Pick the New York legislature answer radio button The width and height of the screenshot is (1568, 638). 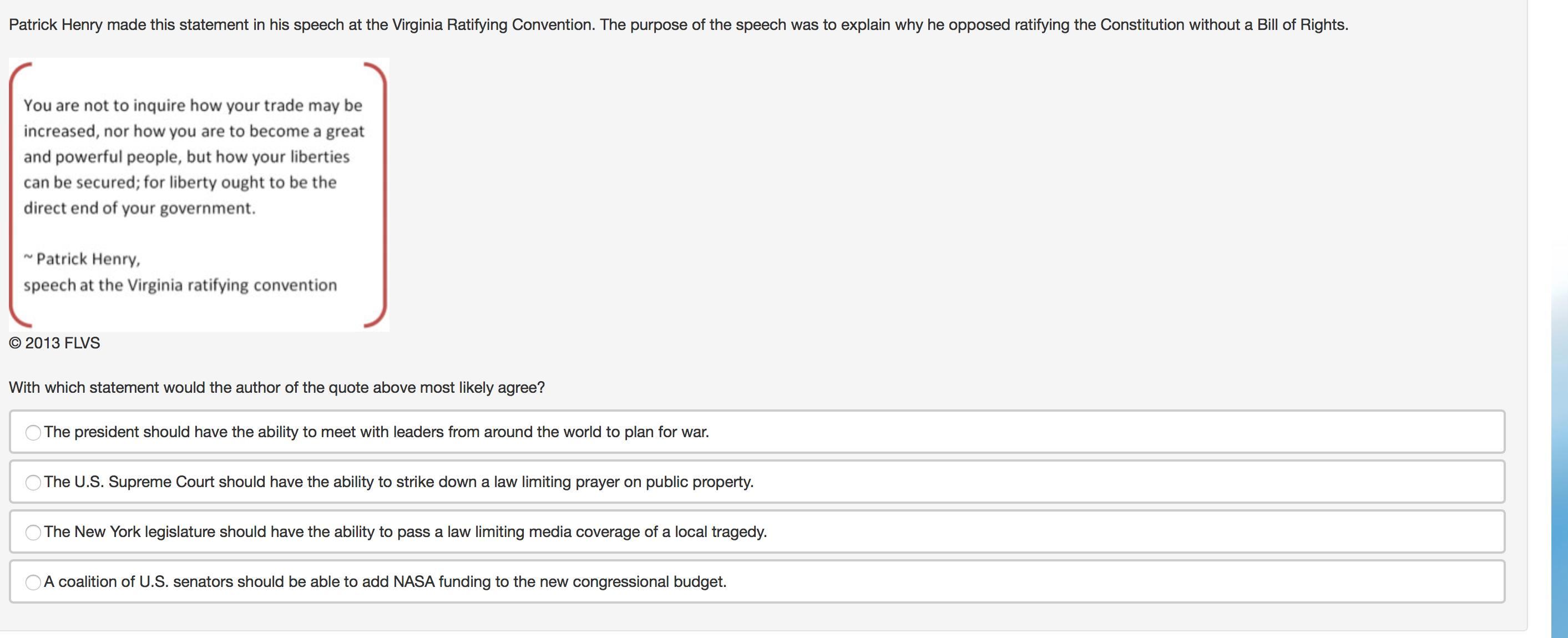click(x=33, y=532)
